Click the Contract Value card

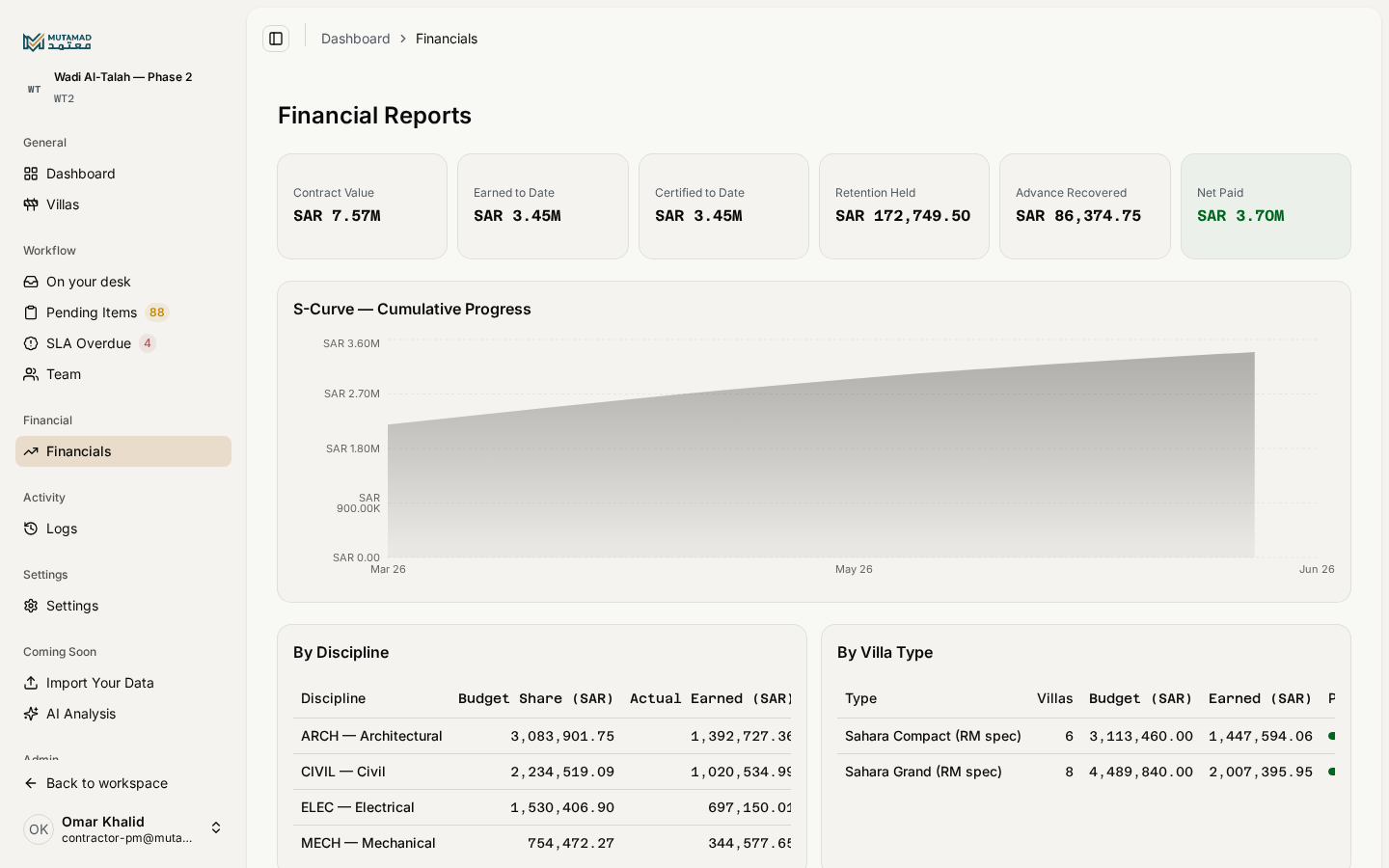coord(362,206)
